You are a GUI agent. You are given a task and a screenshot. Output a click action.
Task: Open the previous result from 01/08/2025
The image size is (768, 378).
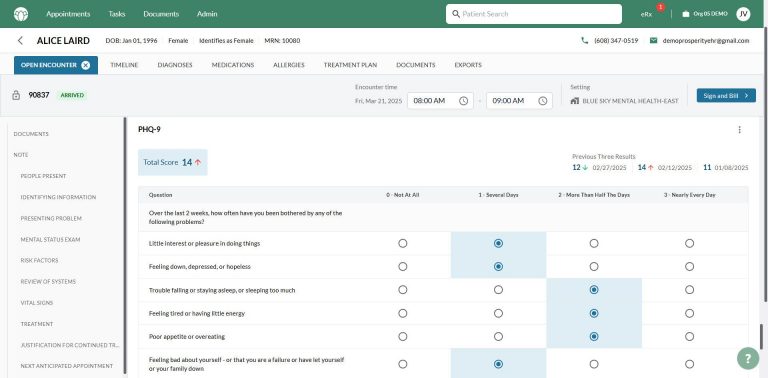pos(725,167)
